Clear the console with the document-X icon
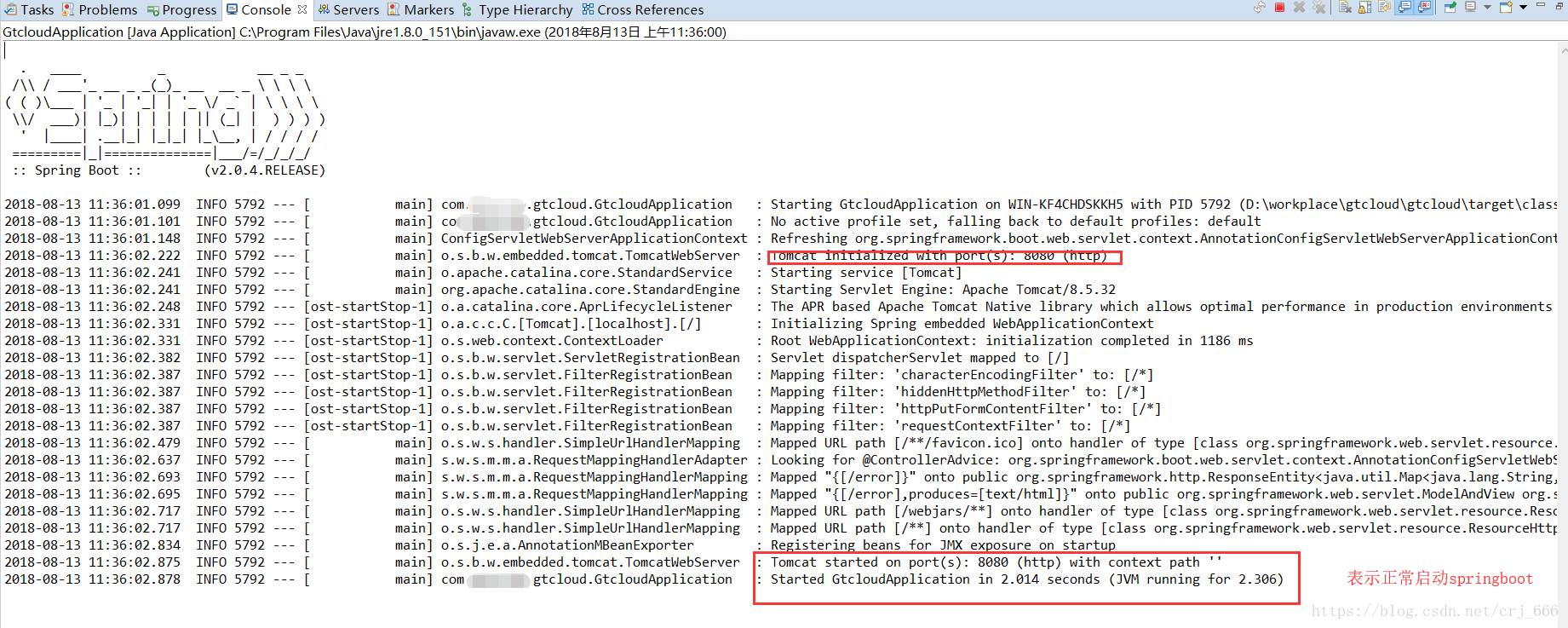Image resolution: width=1568 pixels, height=628 pixels. point(1345,7)
